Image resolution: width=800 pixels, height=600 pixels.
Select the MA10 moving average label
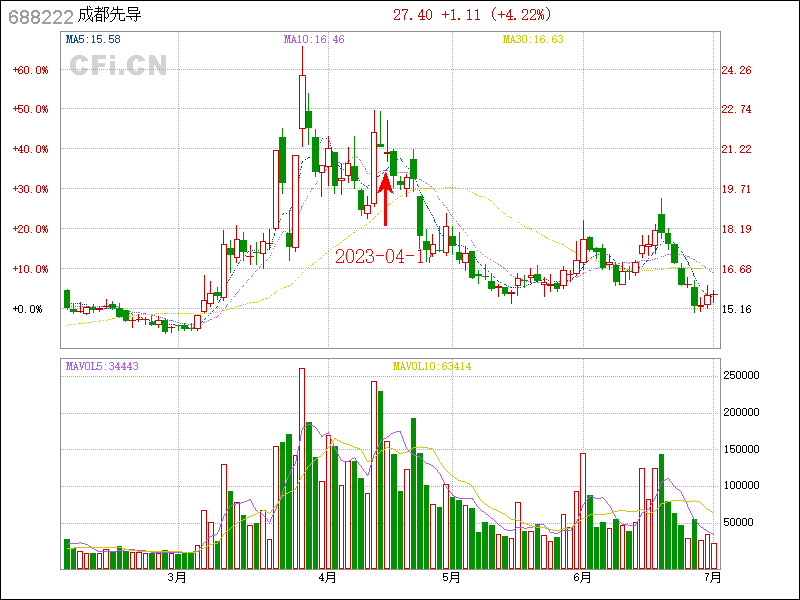coord(314,40)
